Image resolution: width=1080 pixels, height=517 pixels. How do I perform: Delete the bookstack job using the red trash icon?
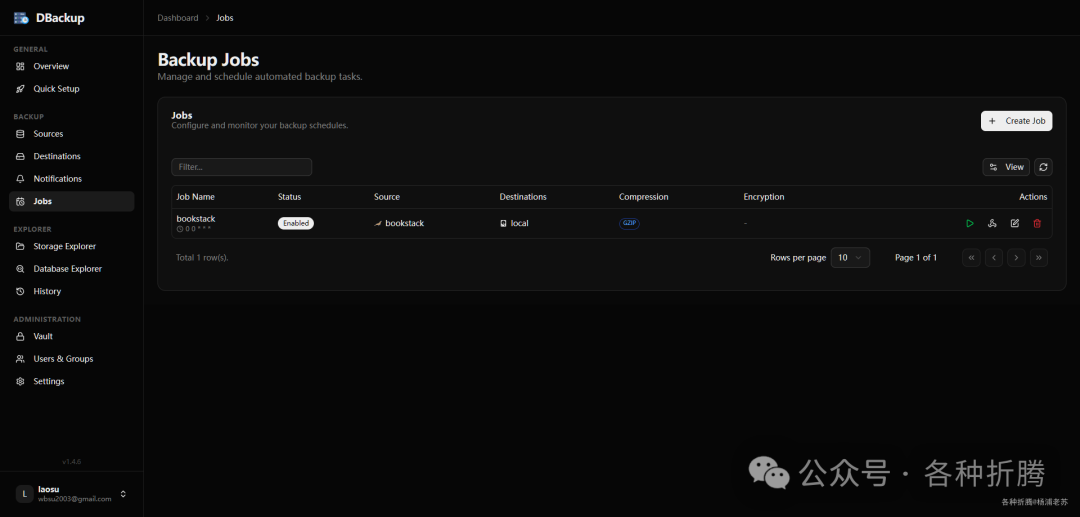tap(1037, 223)
